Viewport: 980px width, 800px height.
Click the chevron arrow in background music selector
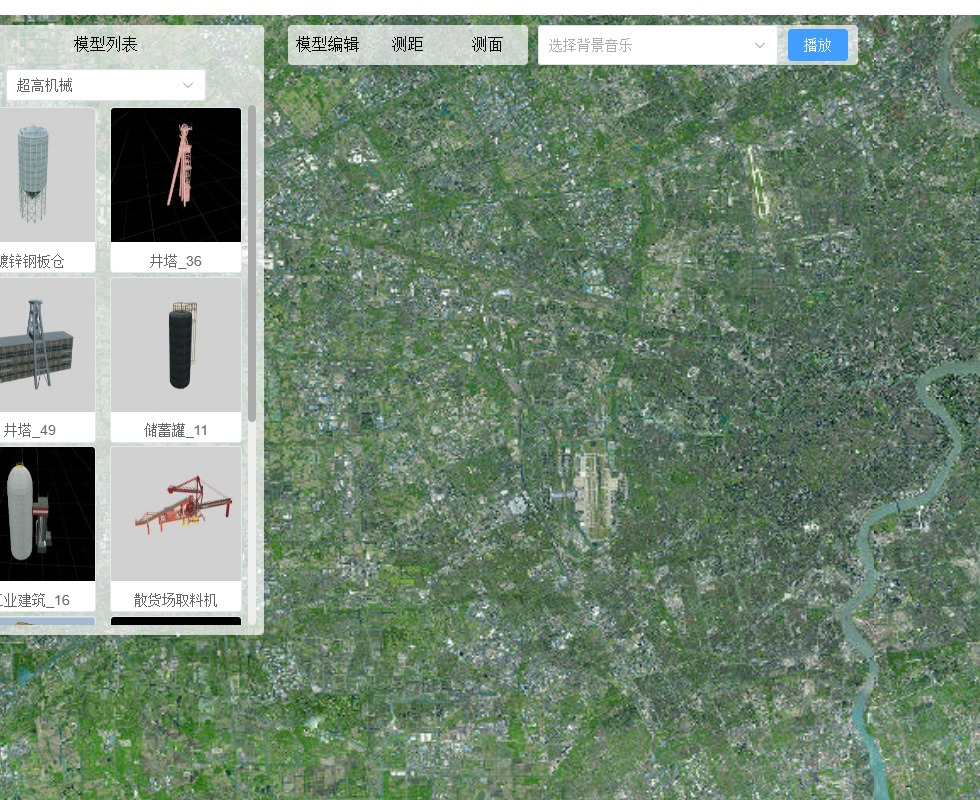(759, 45)
